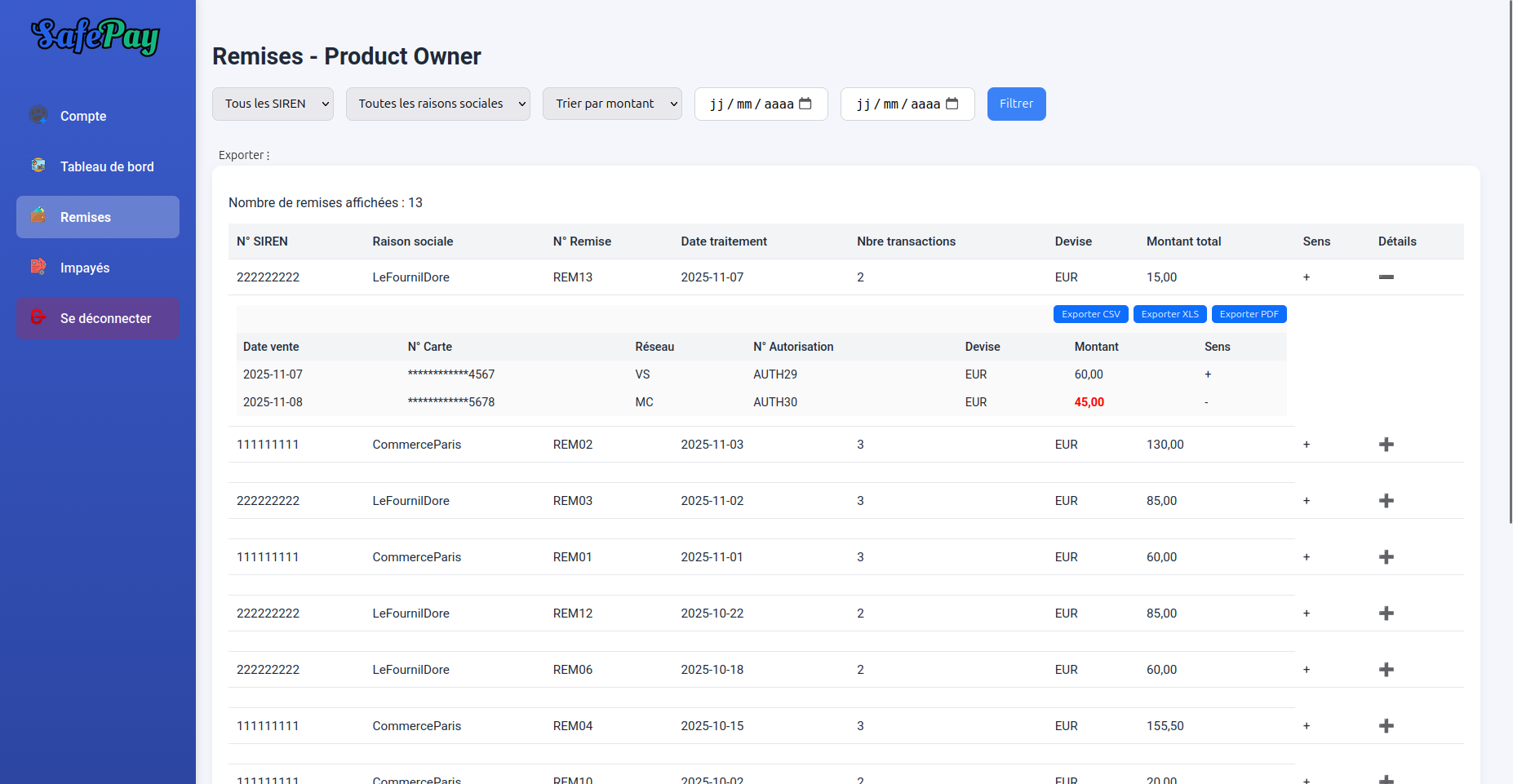Open the Toutes les raisons sociales dropdown
The height and width of the screenshot is (784, 1513).
pyautogui.click(x=437, y=104)
